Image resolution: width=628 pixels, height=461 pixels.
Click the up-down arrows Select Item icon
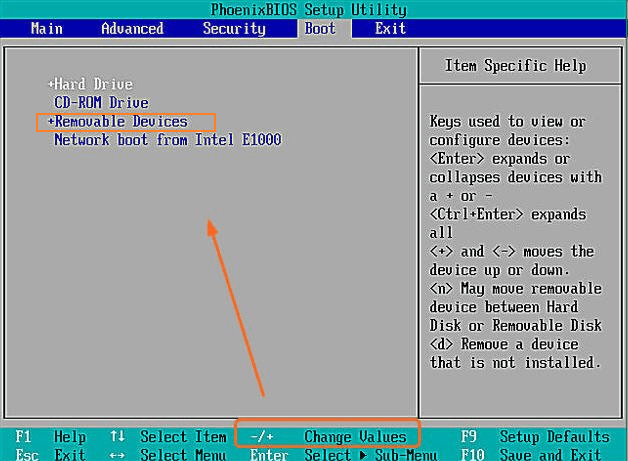117,436
